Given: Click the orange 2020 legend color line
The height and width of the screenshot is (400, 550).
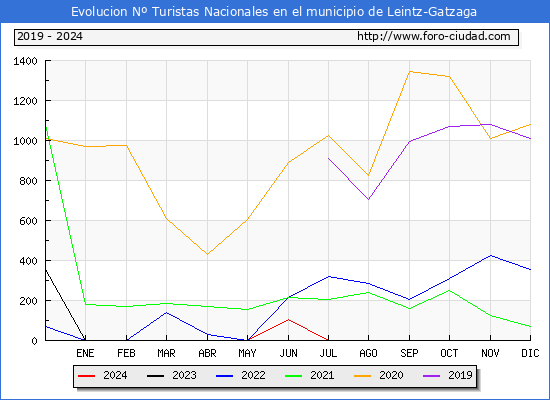Looking at the screenshot, I should coord(363,376).
